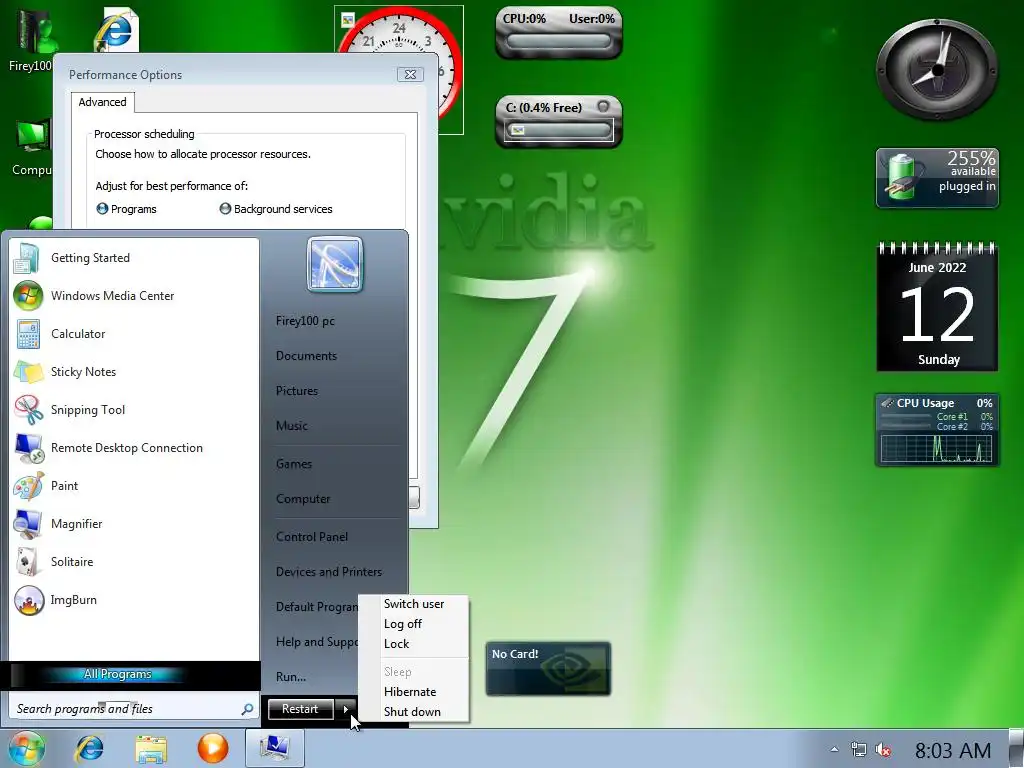Open Games from Start menu
The image size is (1024, 768).
coord(294,464)
